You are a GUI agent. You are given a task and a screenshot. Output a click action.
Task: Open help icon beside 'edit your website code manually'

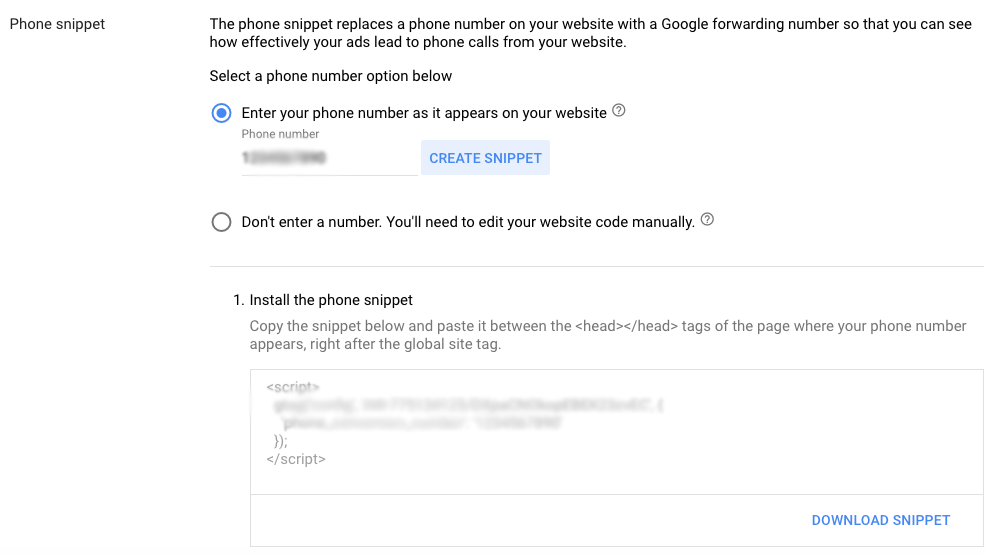pos(707,221)
